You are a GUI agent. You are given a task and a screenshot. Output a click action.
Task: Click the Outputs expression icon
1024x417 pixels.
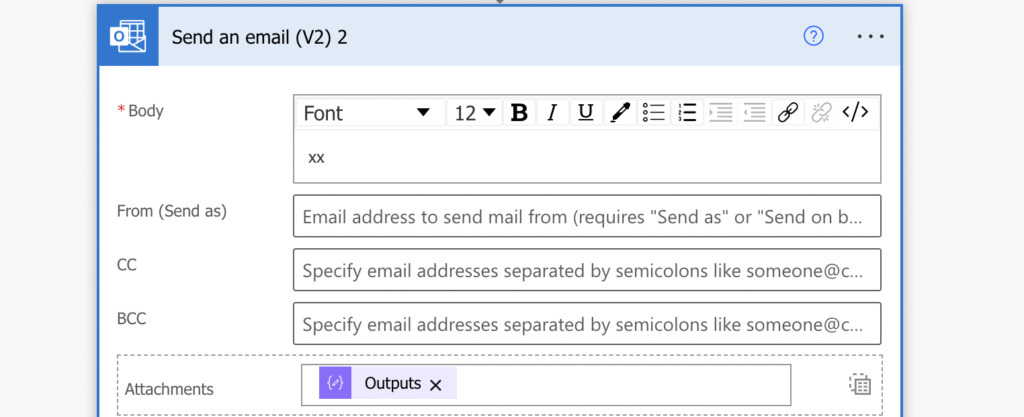point(335,383)
